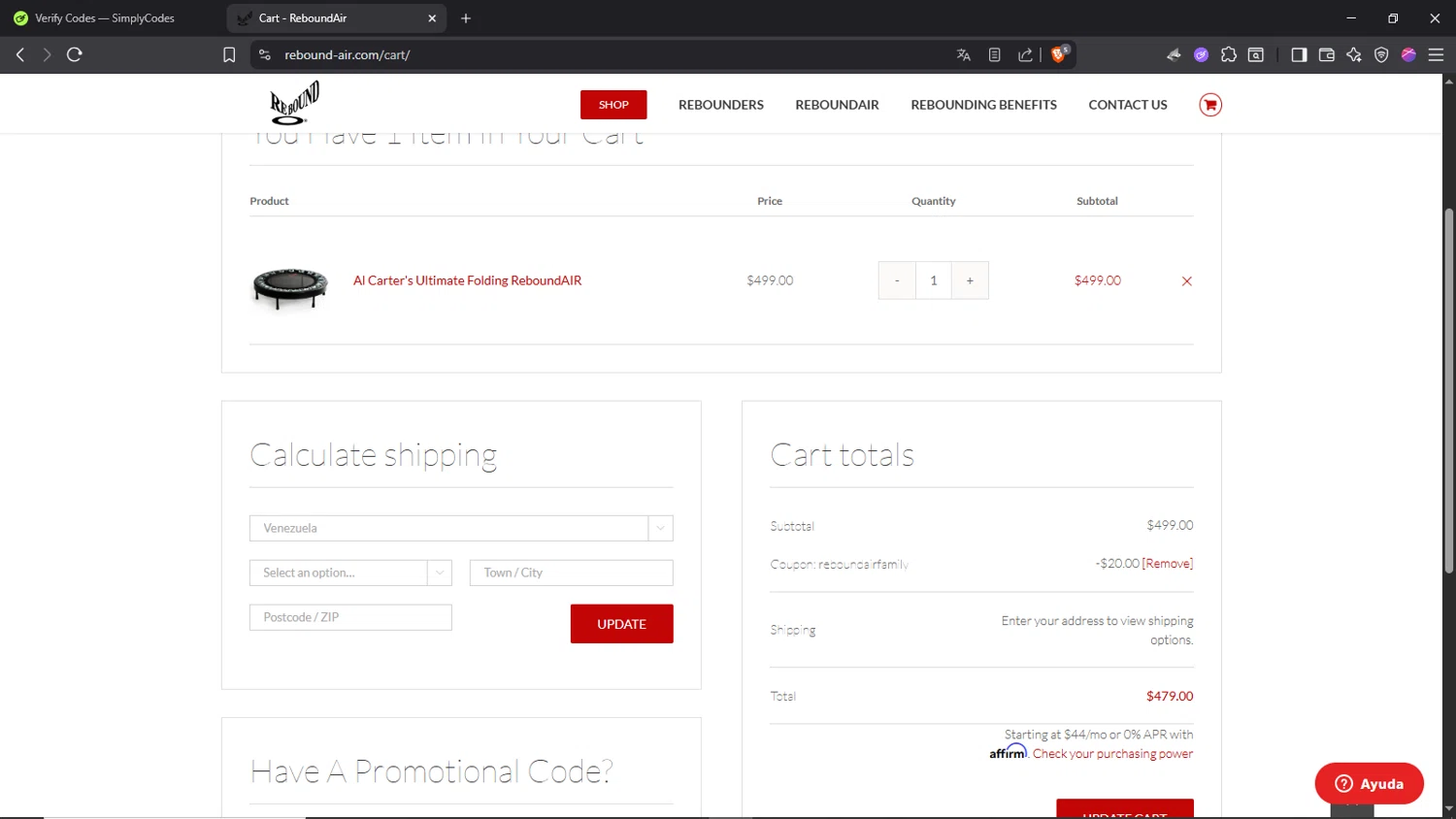The height and width of the screenshot is (819, 1456).
Task: Click the ReboundAIR logo
Action: coord(294,104)
